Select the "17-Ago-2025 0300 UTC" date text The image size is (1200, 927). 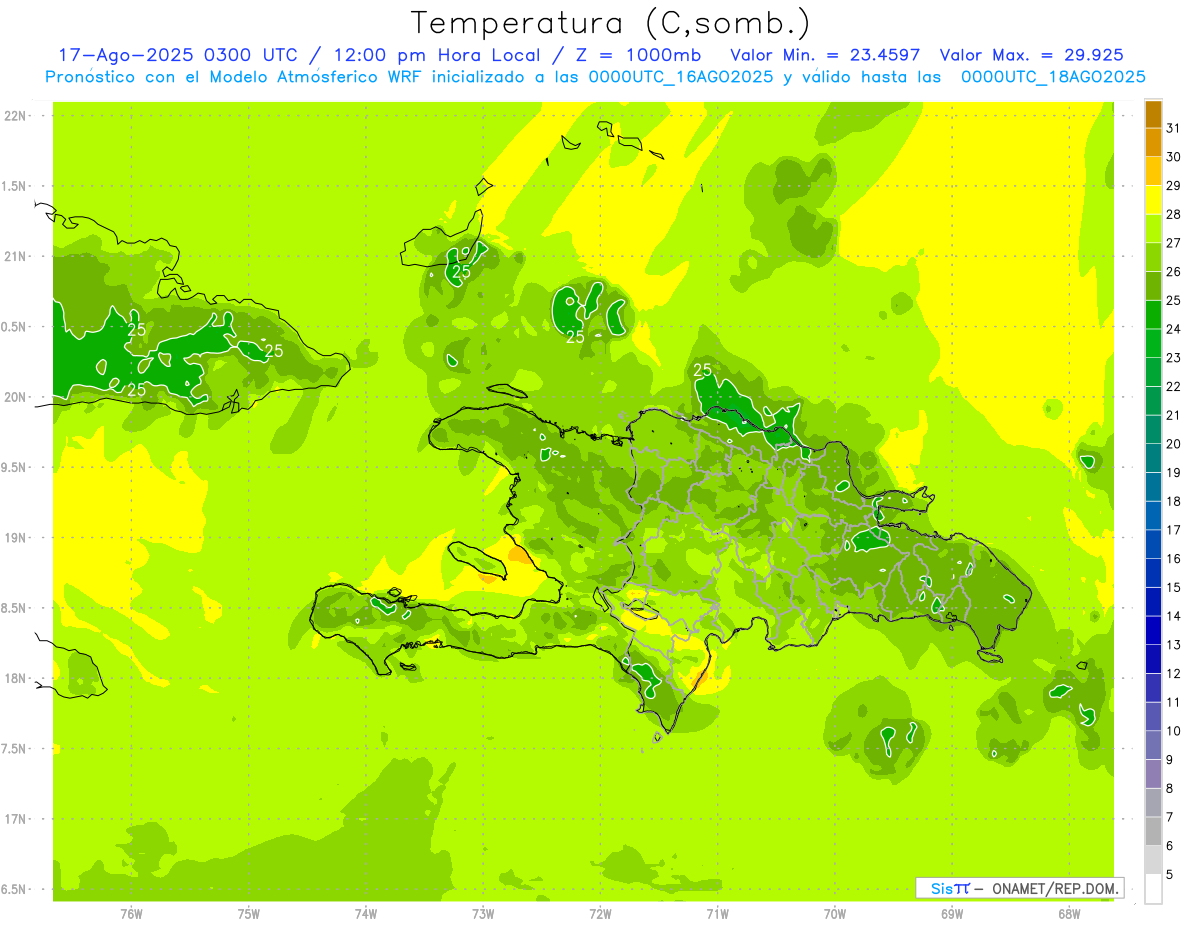tap(185, 56)
